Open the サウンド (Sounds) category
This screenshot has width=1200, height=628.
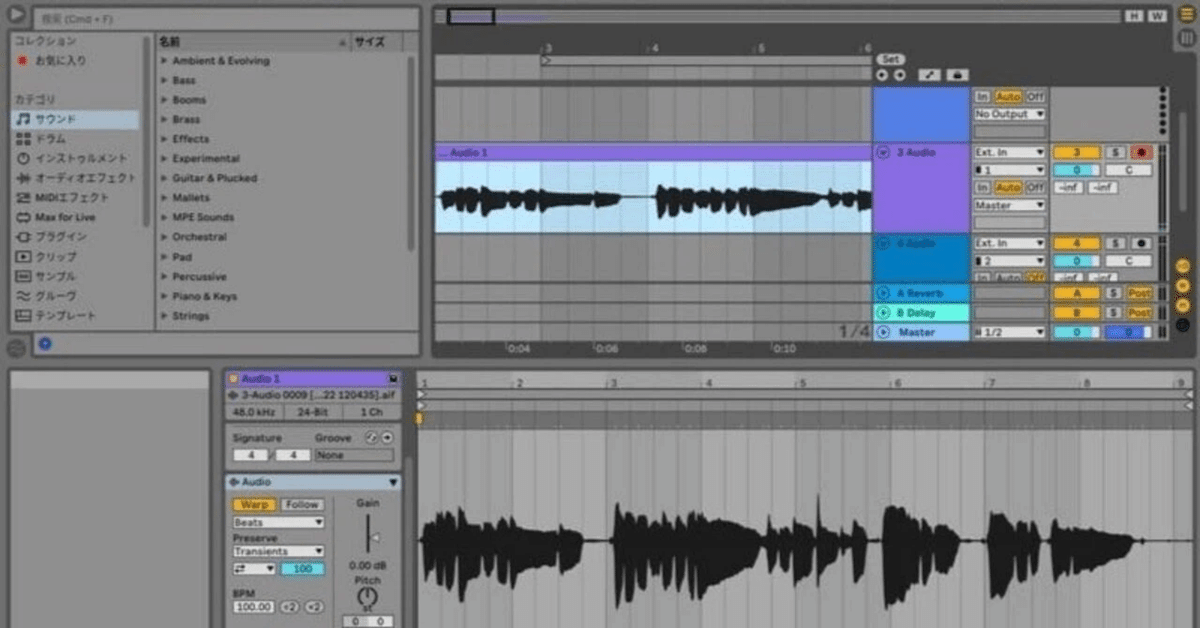(x=75, y=119)
